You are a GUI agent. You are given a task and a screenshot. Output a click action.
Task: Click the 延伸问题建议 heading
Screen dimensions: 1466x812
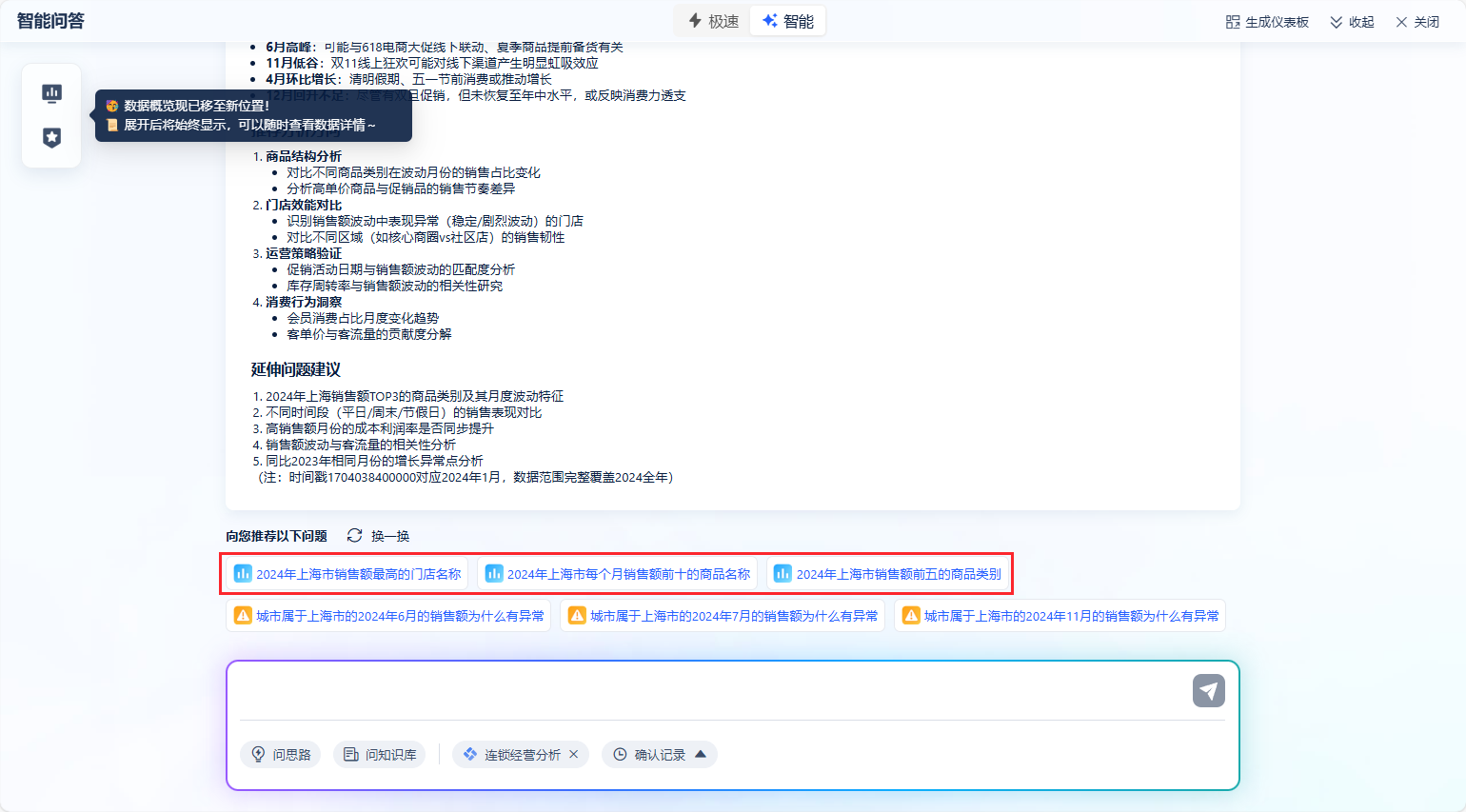click(x=296, y=369)
